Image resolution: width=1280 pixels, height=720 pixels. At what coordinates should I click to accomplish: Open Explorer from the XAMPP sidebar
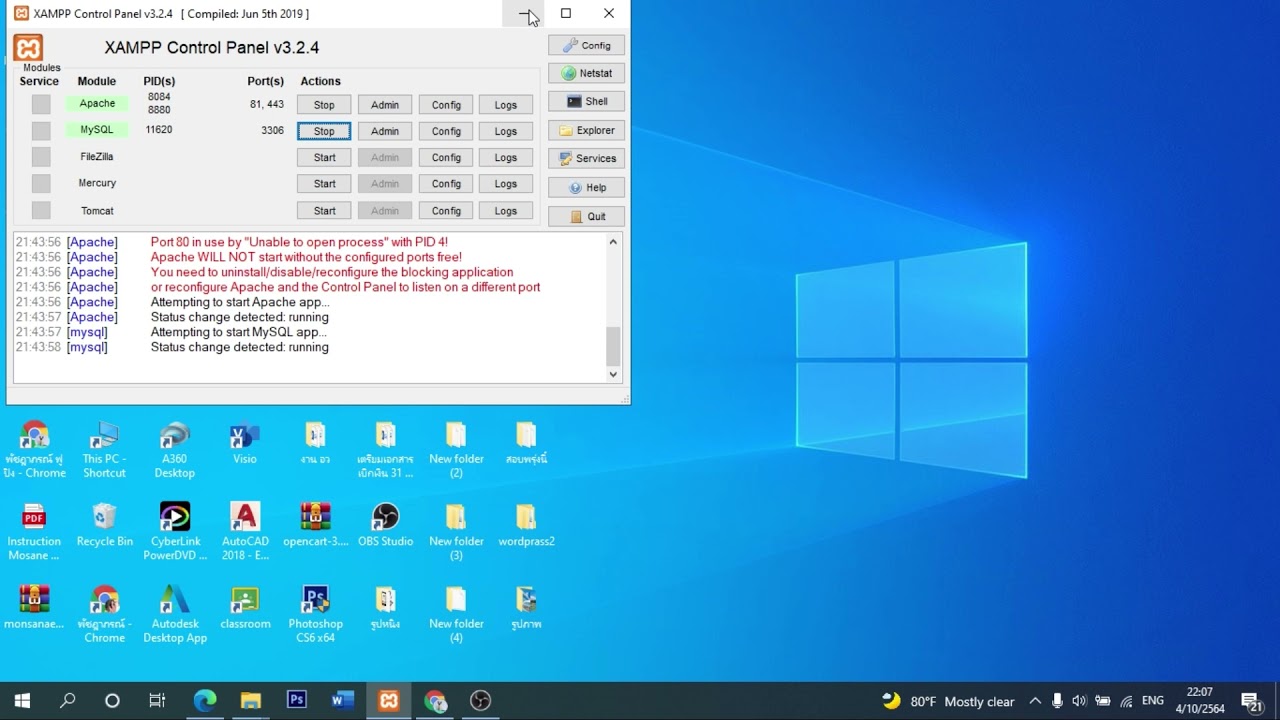(x=586, y=130)
